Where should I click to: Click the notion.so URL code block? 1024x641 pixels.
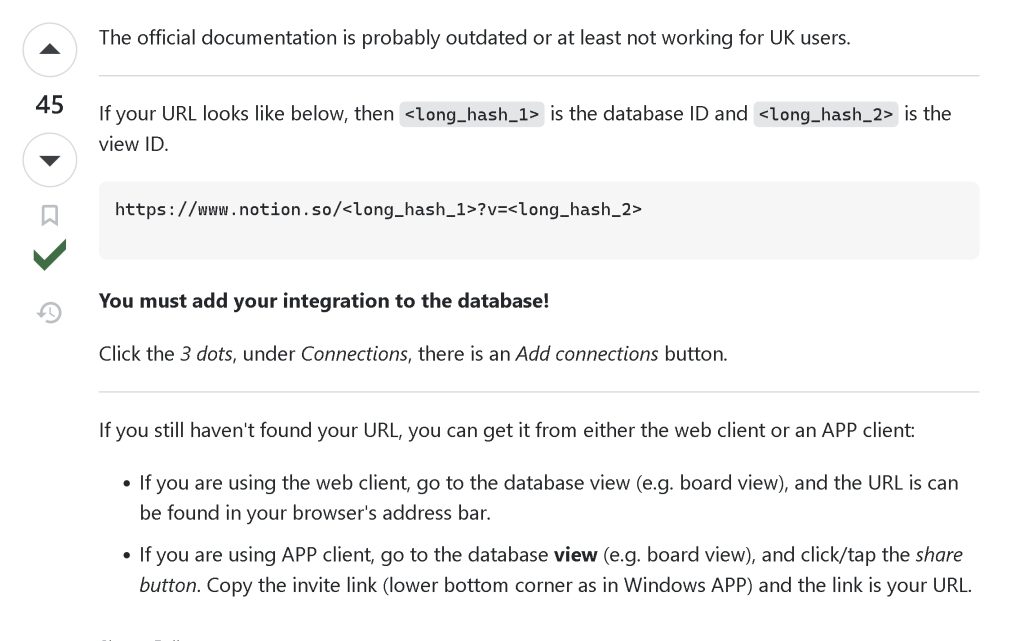point(539,221)
